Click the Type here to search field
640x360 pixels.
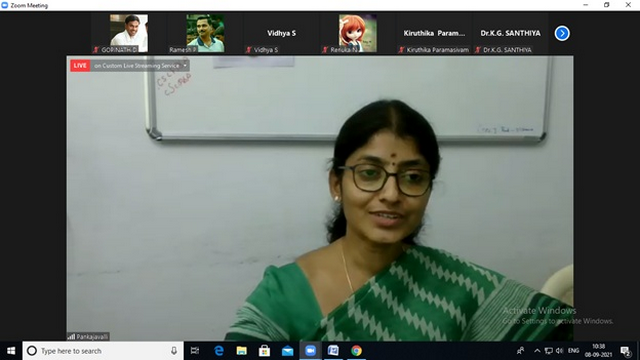coord(103,351)
